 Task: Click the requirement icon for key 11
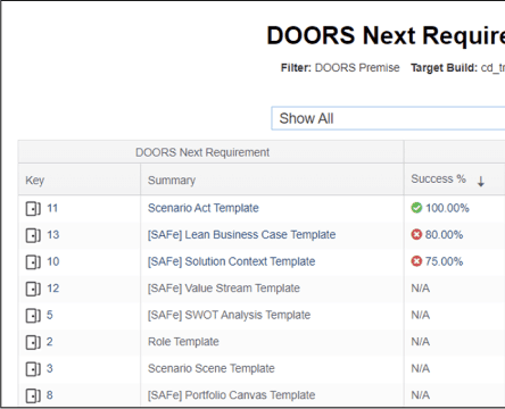pyautogui.click(x=33, y=209)
